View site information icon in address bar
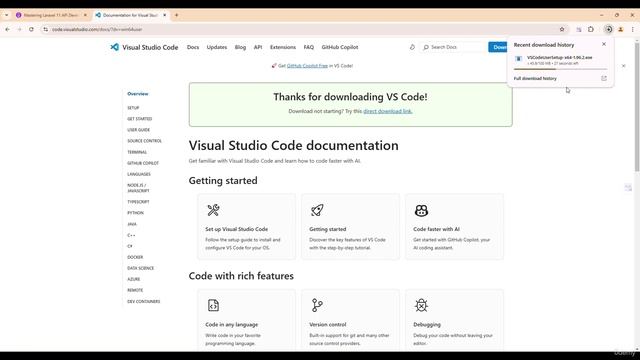Viewport: 640px width, 360px height. click(x=45, y=29)
